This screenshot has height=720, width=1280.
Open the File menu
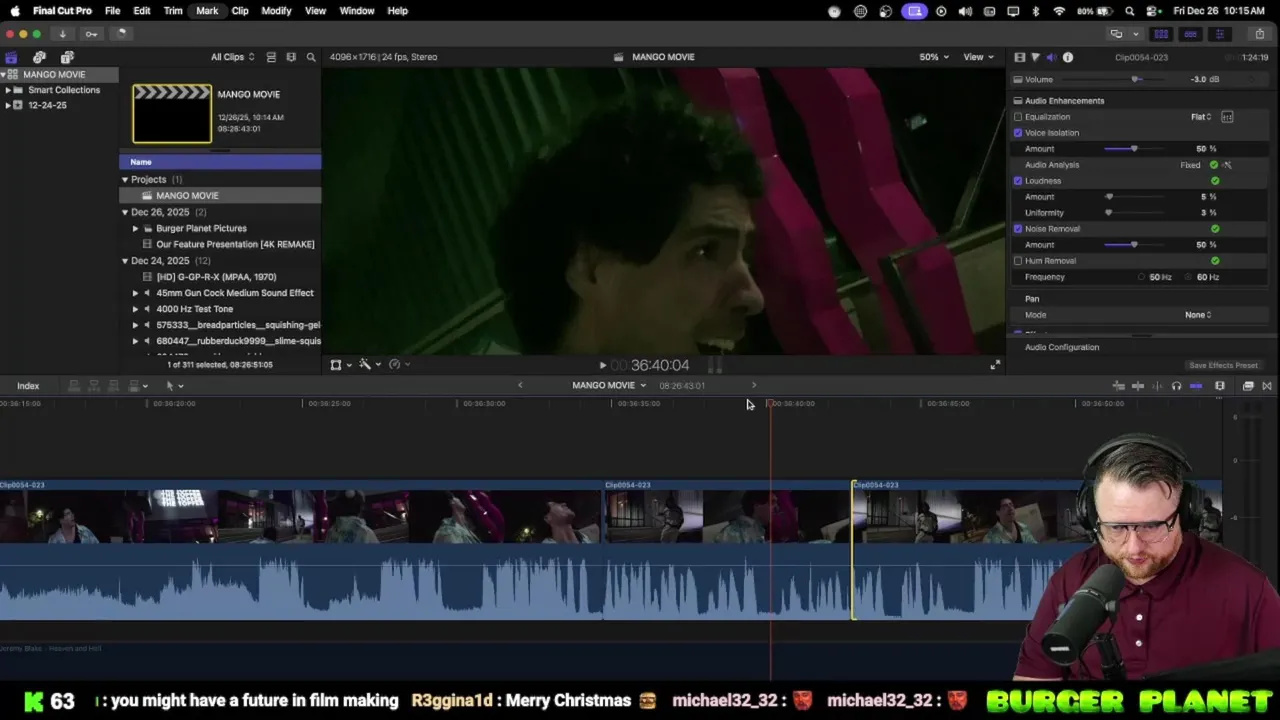coord(113,11)
